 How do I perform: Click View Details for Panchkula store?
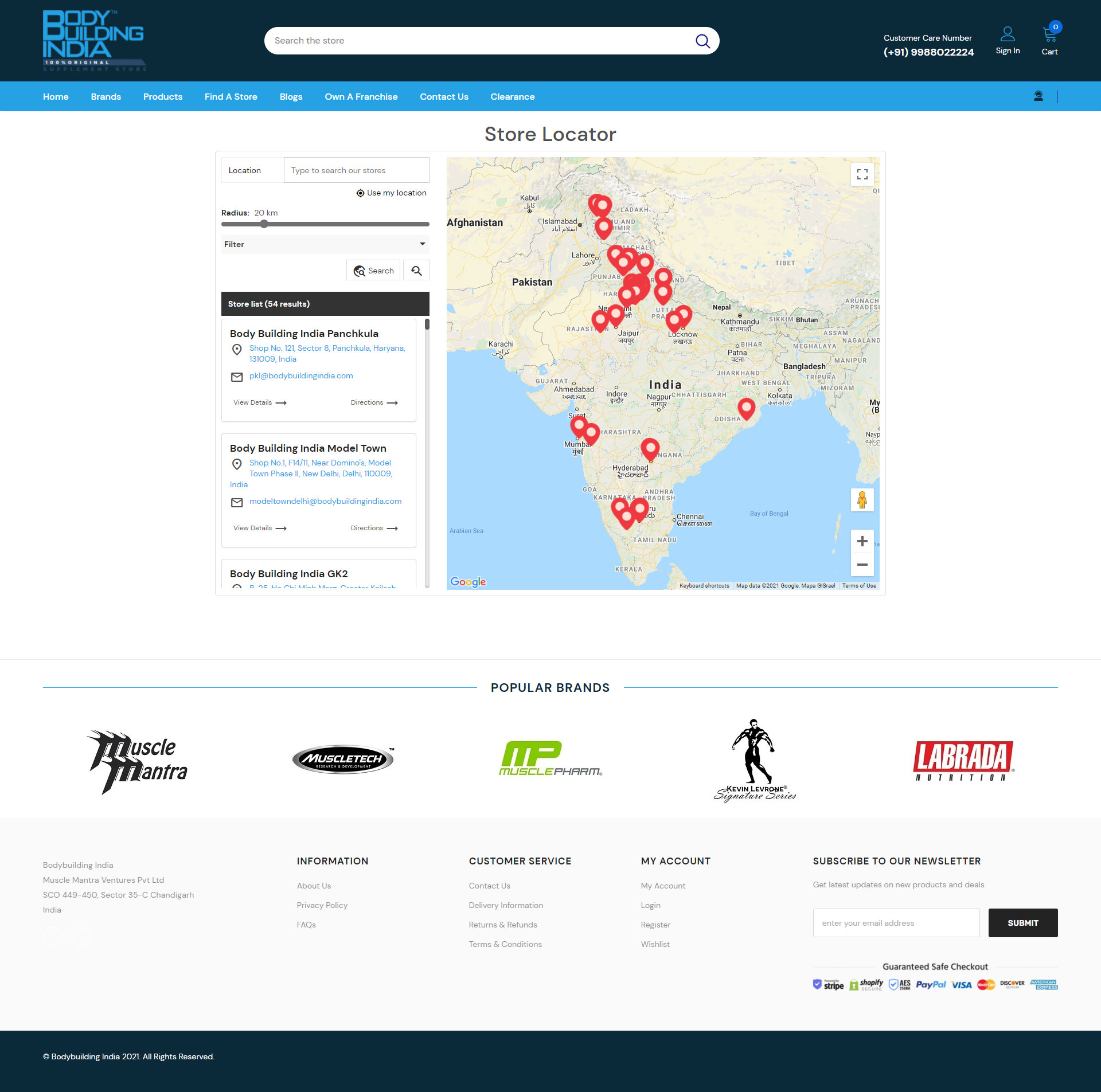[x=260, y=402]
